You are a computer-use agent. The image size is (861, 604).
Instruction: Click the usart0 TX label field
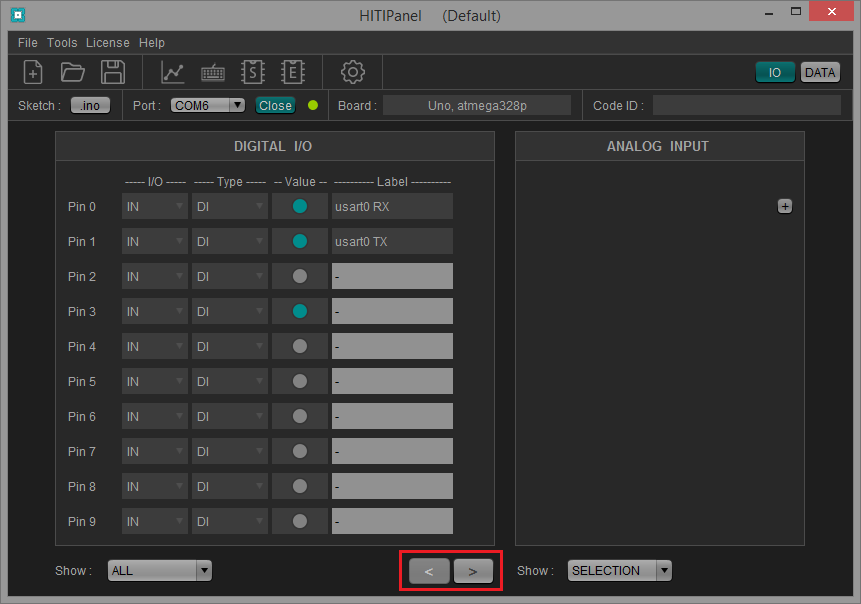point(392,242)
